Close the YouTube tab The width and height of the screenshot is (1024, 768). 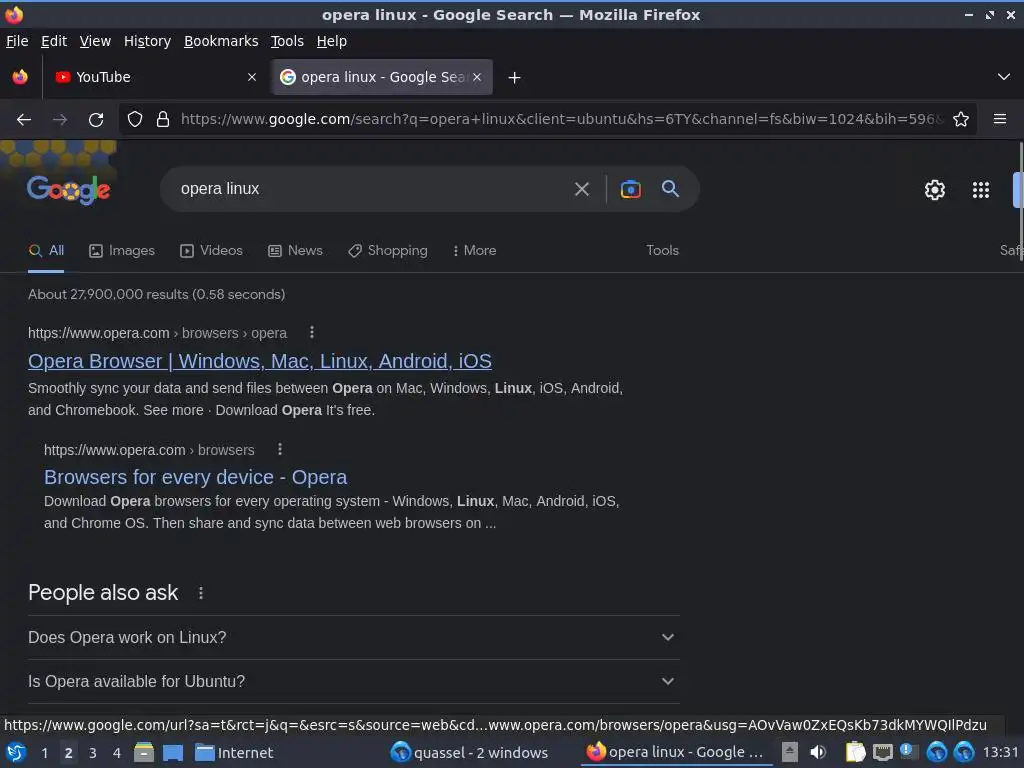[252, 77]
